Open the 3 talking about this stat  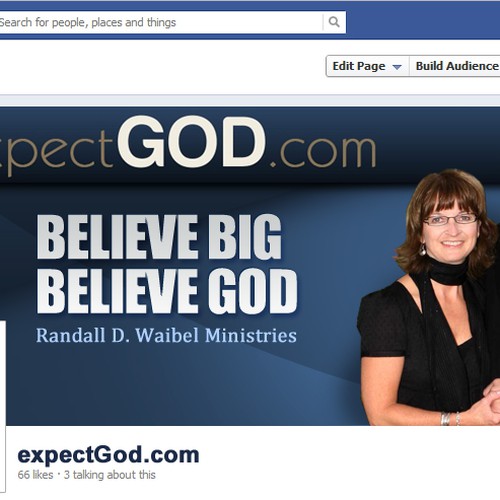pos(109,475)
